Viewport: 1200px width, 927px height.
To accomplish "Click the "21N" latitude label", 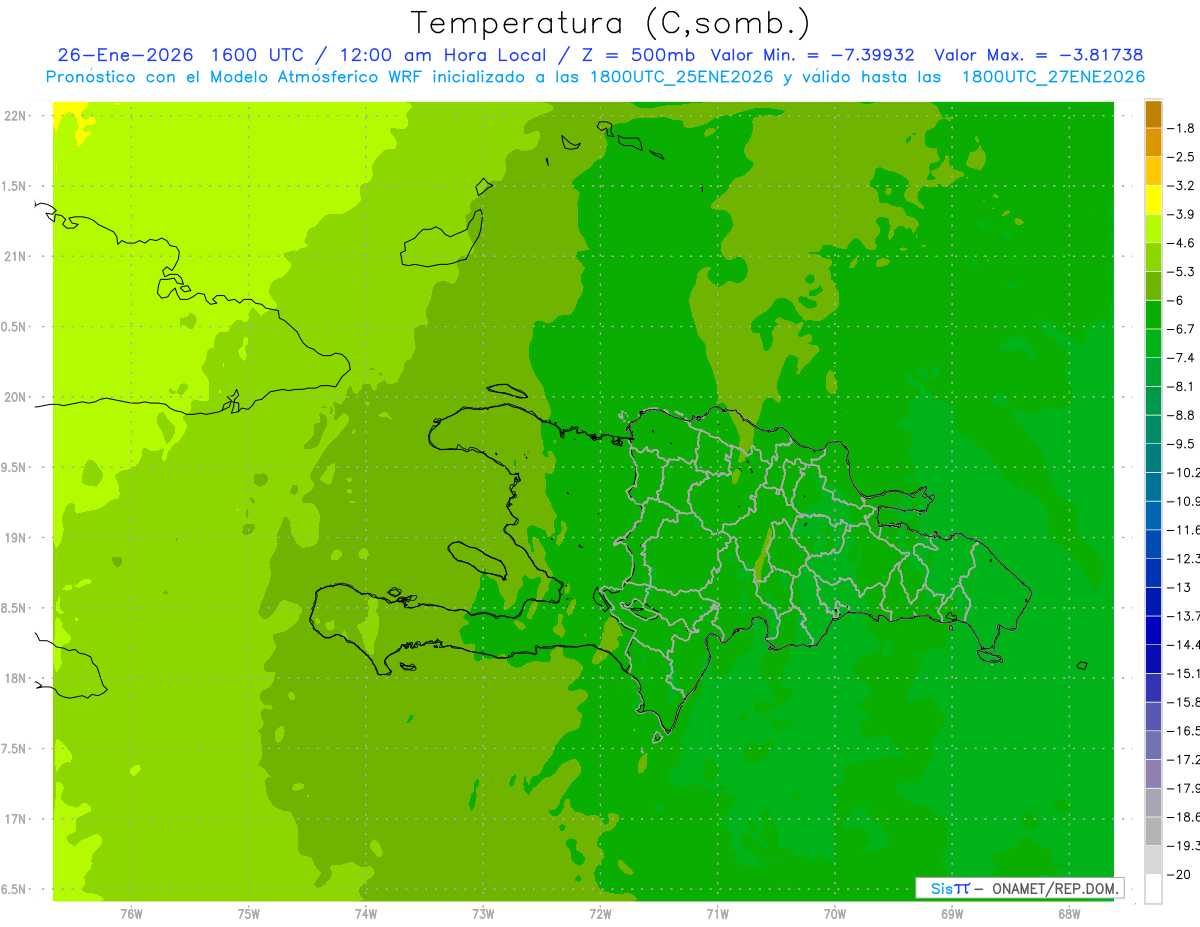I will pos(16,257).
